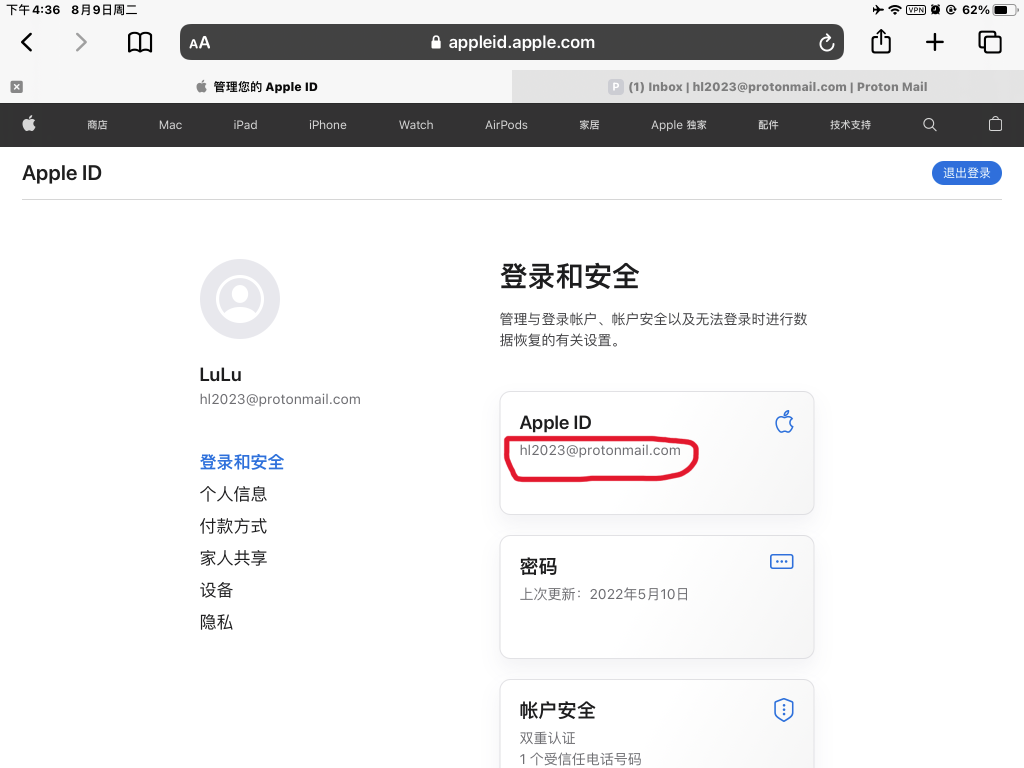Open the 商店 nav item
Screen dimensions: 1024x768
[x=97, y=125]
